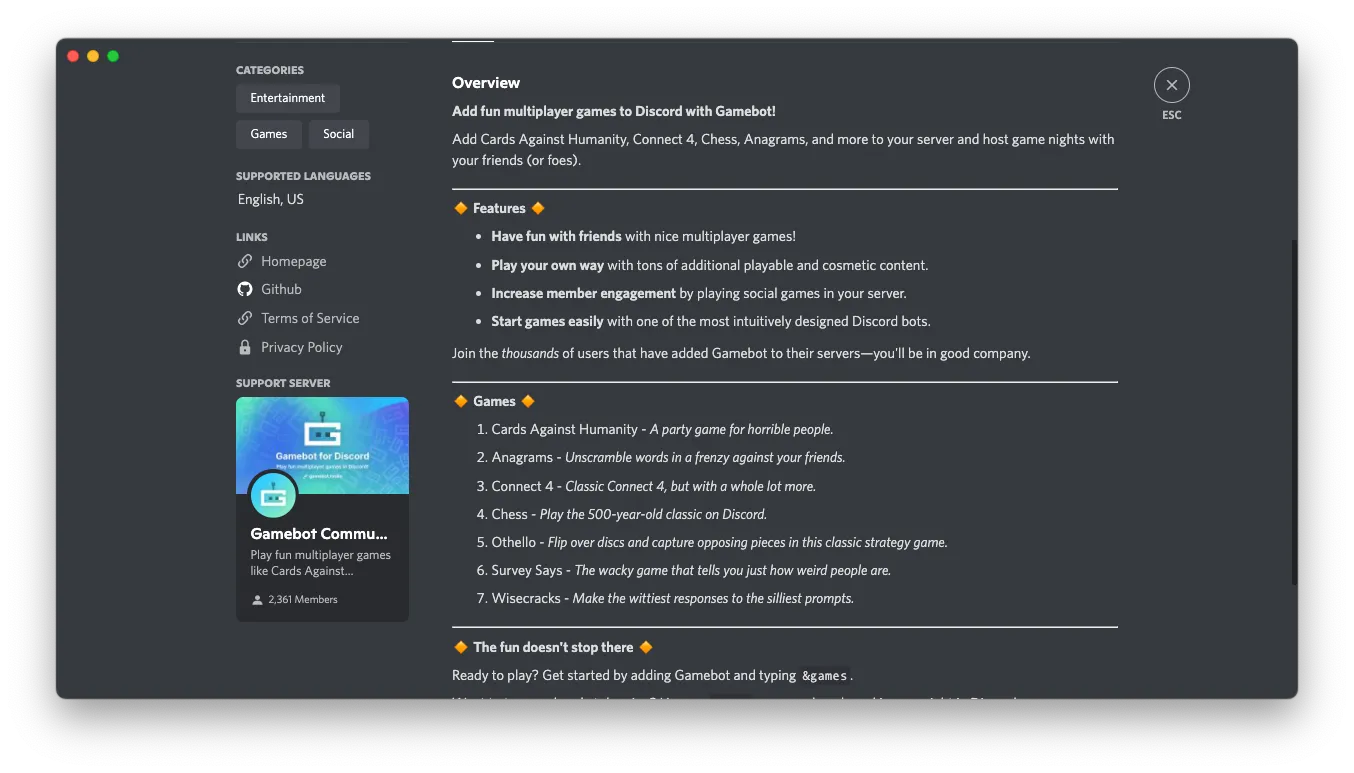This screenshot has height=773, width=1354.
Task: Click the chain icon beside Homepage
Action: click(x=245, y=261)
